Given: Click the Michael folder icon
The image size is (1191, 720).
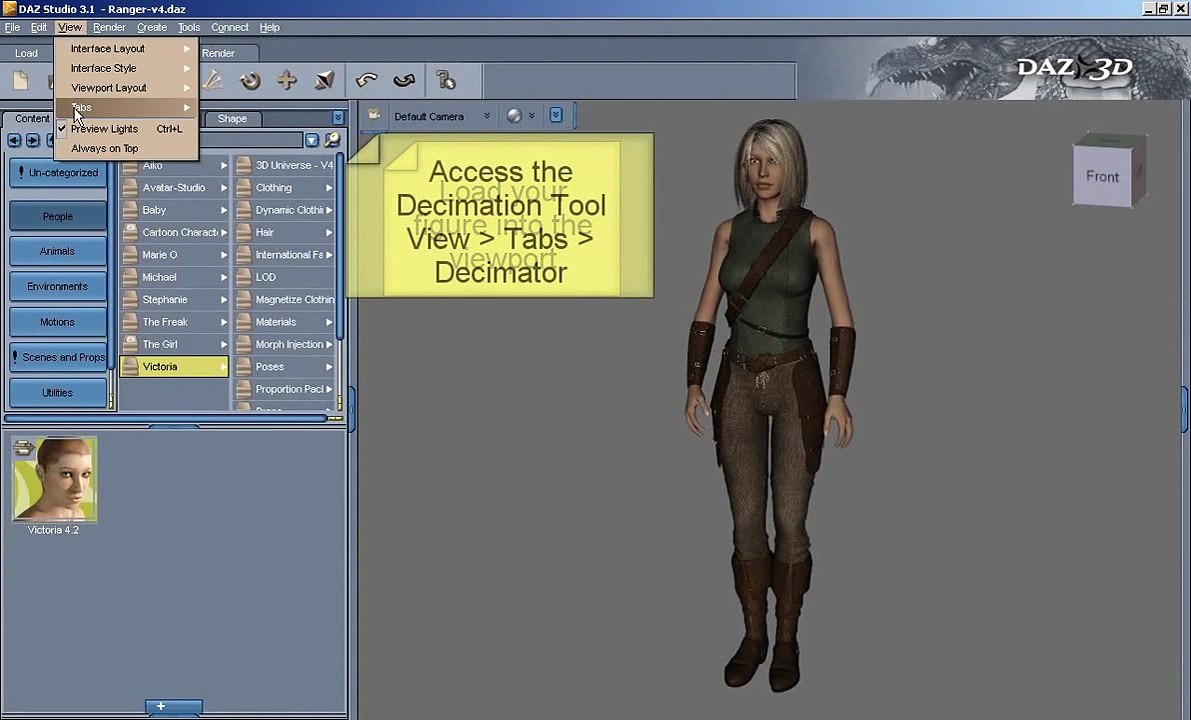Looking at the screenshot, I should [130, 277].
